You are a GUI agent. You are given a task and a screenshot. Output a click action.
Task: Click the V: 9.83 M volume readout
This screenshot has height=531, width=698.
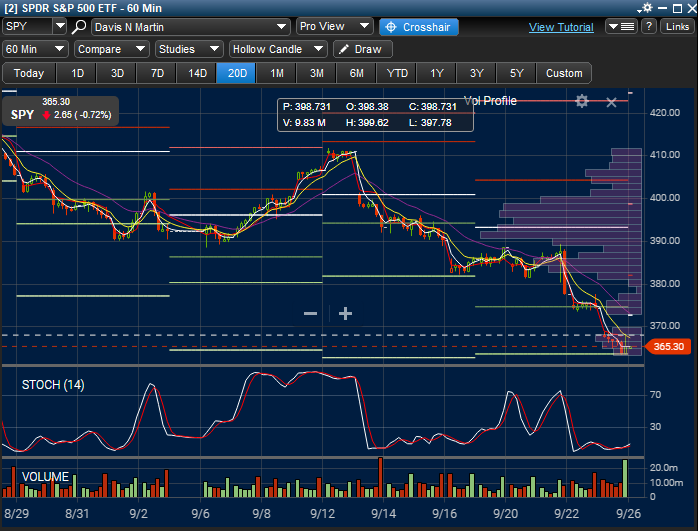tap(304, 122)
